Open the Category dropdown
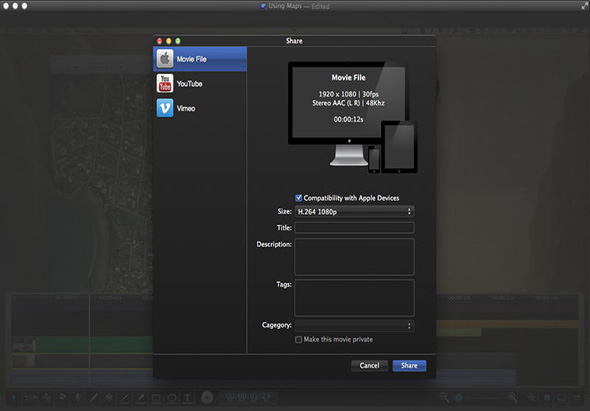Screen dimensions: 590x411 (354, 325)
